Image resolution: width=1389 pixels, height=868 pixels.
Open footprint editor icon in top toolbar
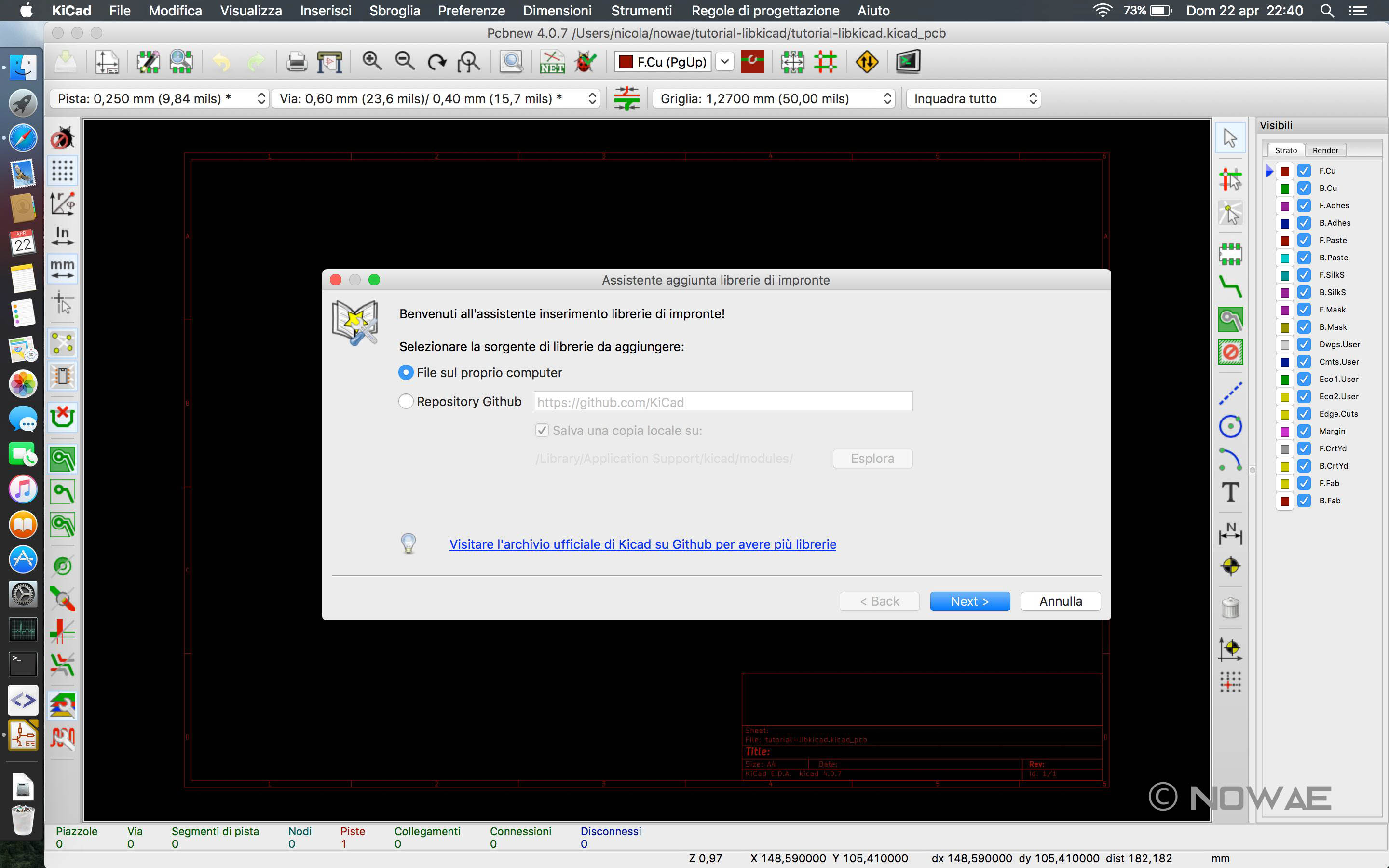(148, 61)
